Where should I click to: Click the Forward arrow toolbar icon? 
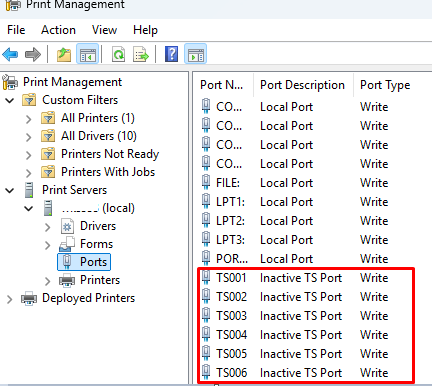[33, 54]
